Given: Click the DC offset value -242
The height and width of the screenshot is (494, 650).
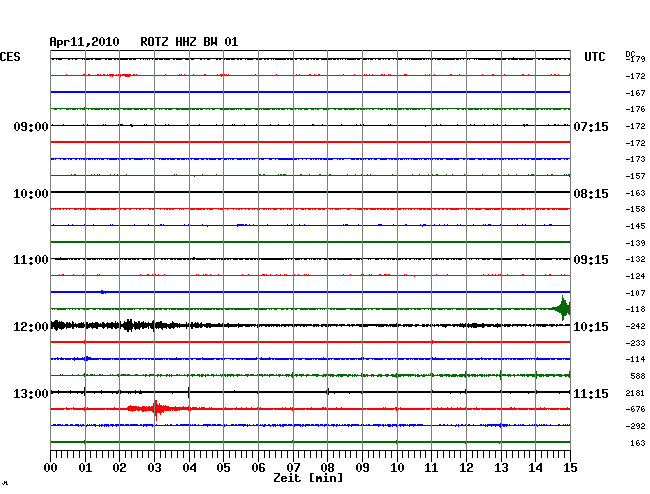Looking at the screenshot, I should click(635, 327).
